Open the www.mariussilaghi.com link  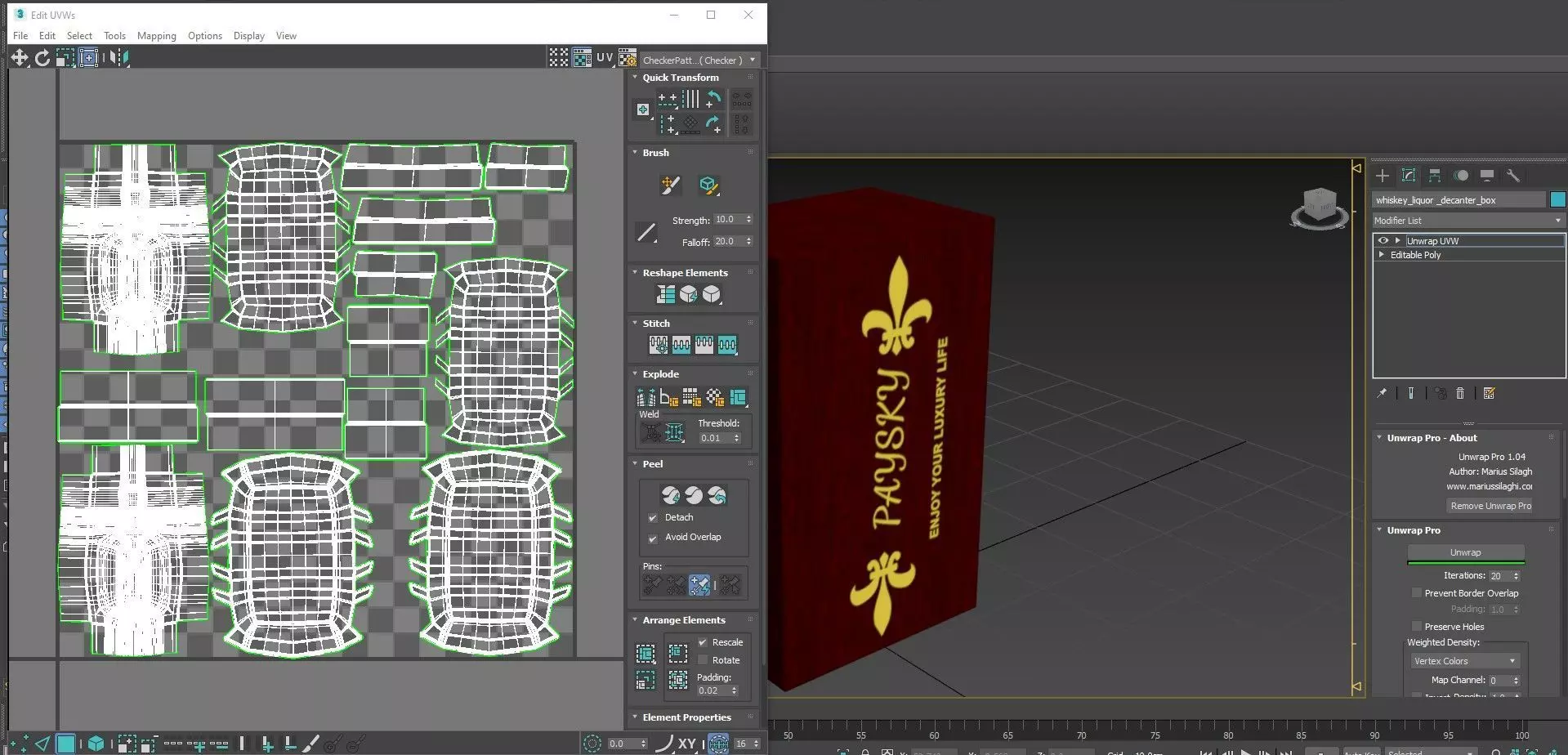click(x=1489, y=486)
